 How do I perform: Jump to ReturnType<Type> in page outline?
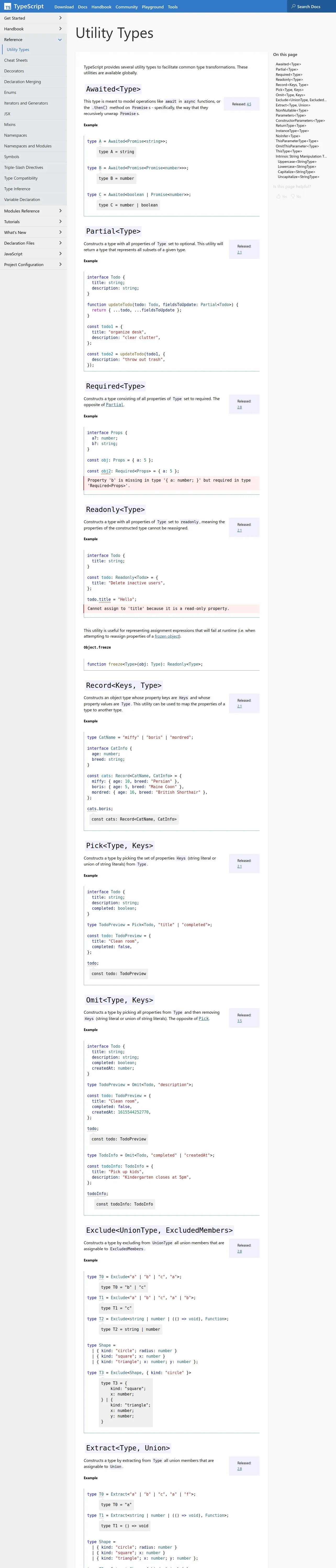(291, 125)
